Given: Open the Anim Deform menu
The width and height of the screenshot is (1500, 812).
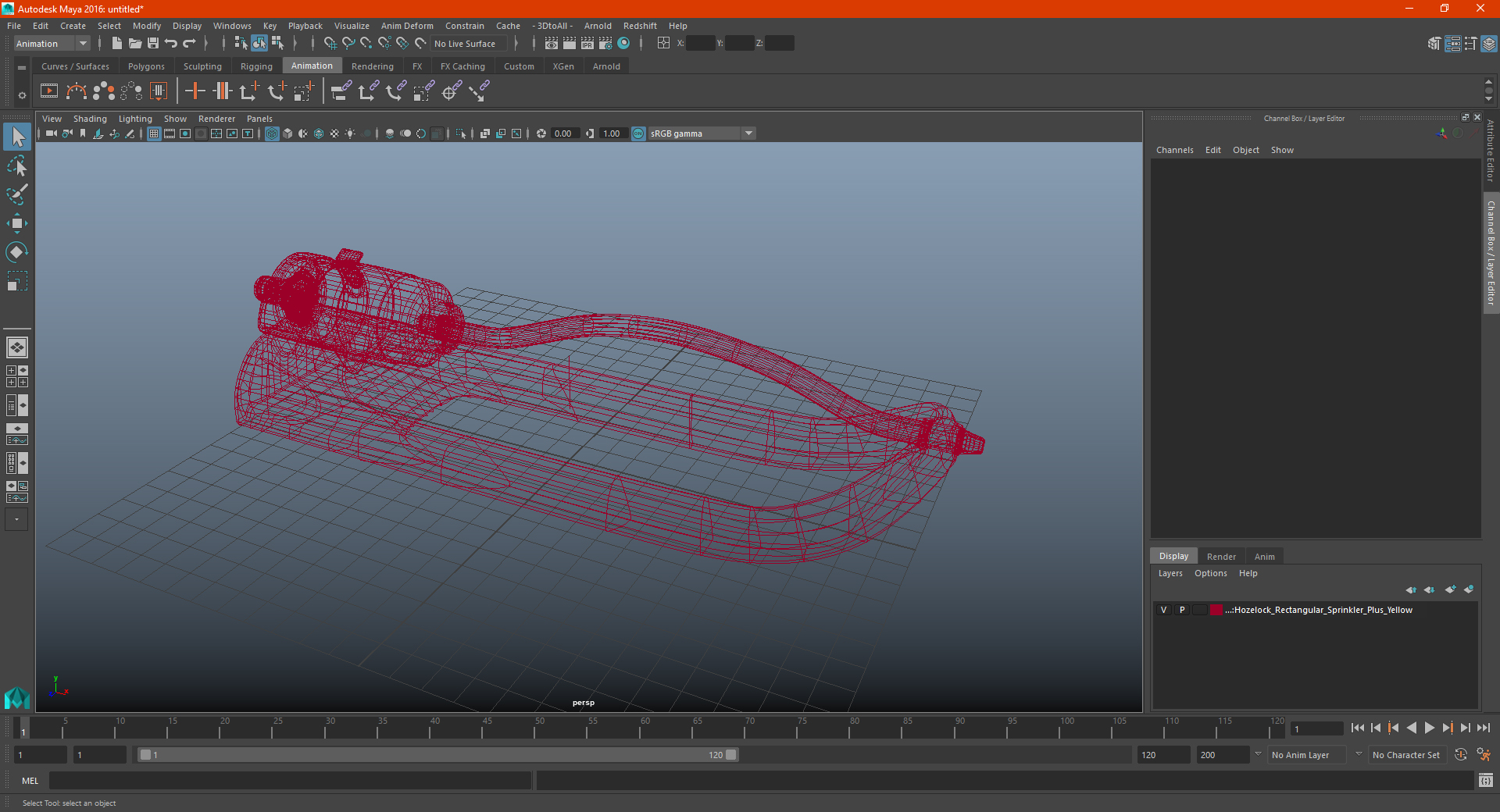Looking at the screenshot, I should 407,26.
